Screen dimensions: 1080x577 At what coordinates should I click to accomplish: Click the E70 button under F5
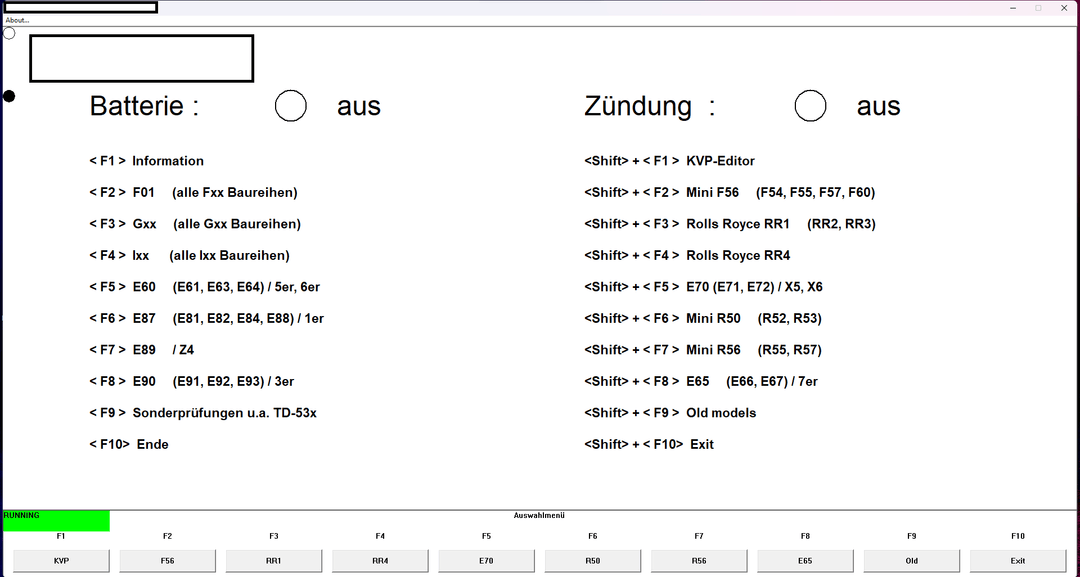pyautogui.click(x=486, y=561)
